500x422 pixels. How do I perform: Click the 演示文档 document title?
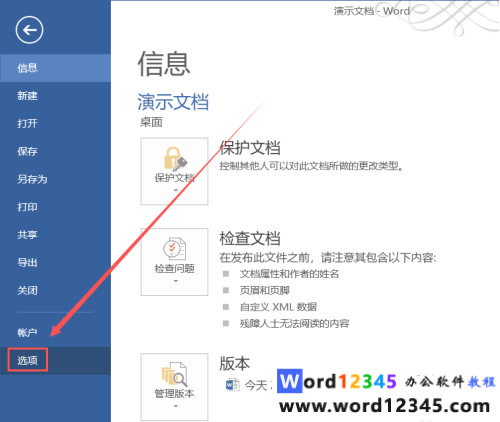173,102
